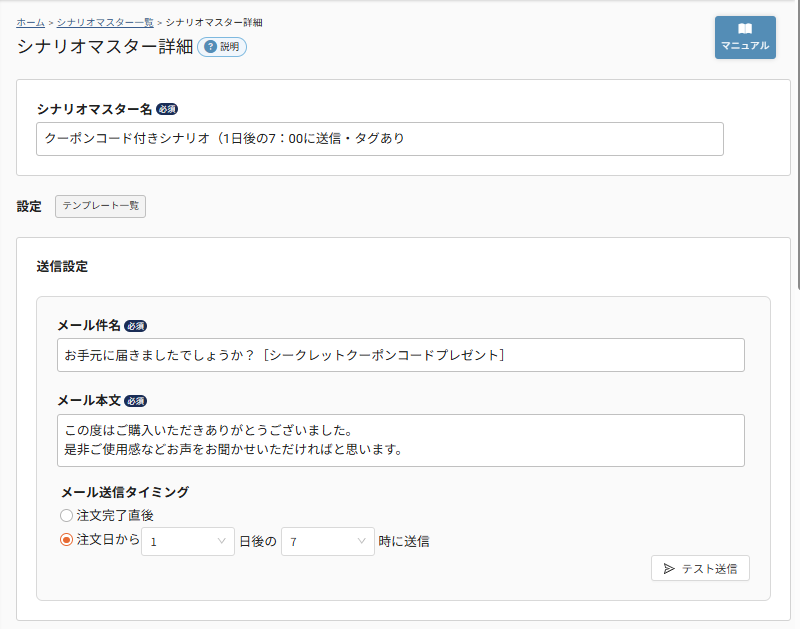Click the マニュアル button label
Screen dimensions: 800x629
tap(745, 46)
